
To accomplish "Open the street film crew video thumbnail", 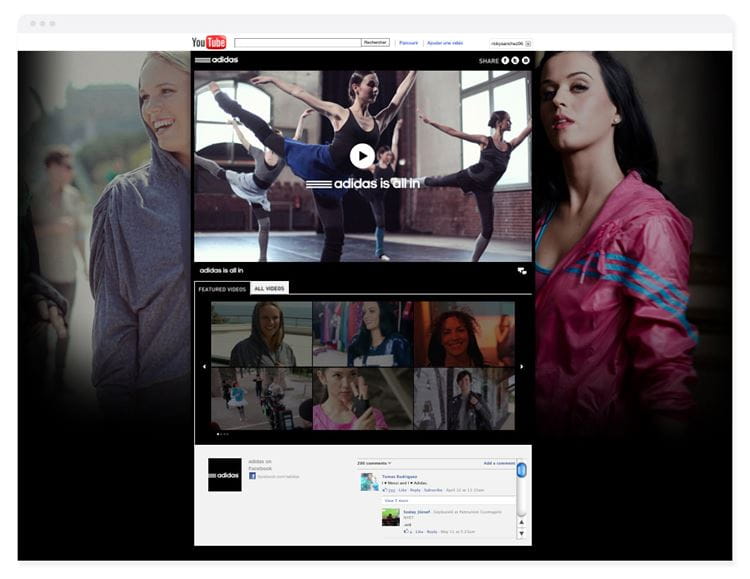I will click(x=261, y=399).
